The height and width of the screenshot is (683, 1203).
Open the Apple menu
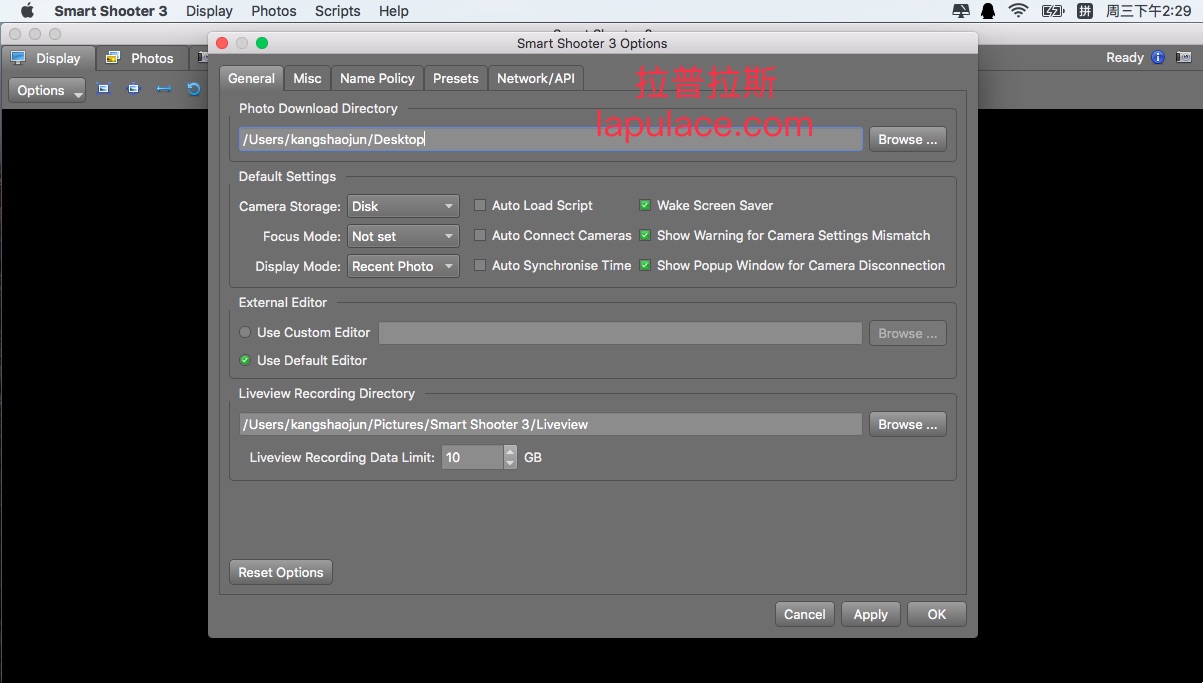click(27, 11)
